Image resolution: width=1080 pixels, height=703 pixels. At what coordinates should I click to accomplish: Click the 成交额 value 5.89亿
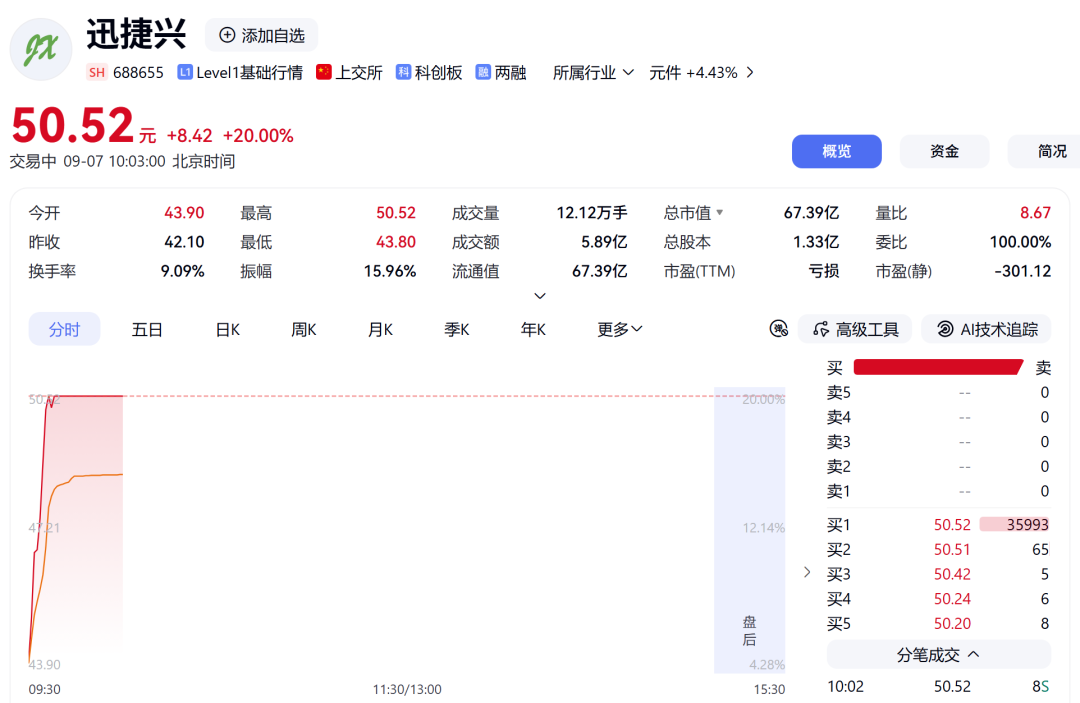click(x=604, y=242)
